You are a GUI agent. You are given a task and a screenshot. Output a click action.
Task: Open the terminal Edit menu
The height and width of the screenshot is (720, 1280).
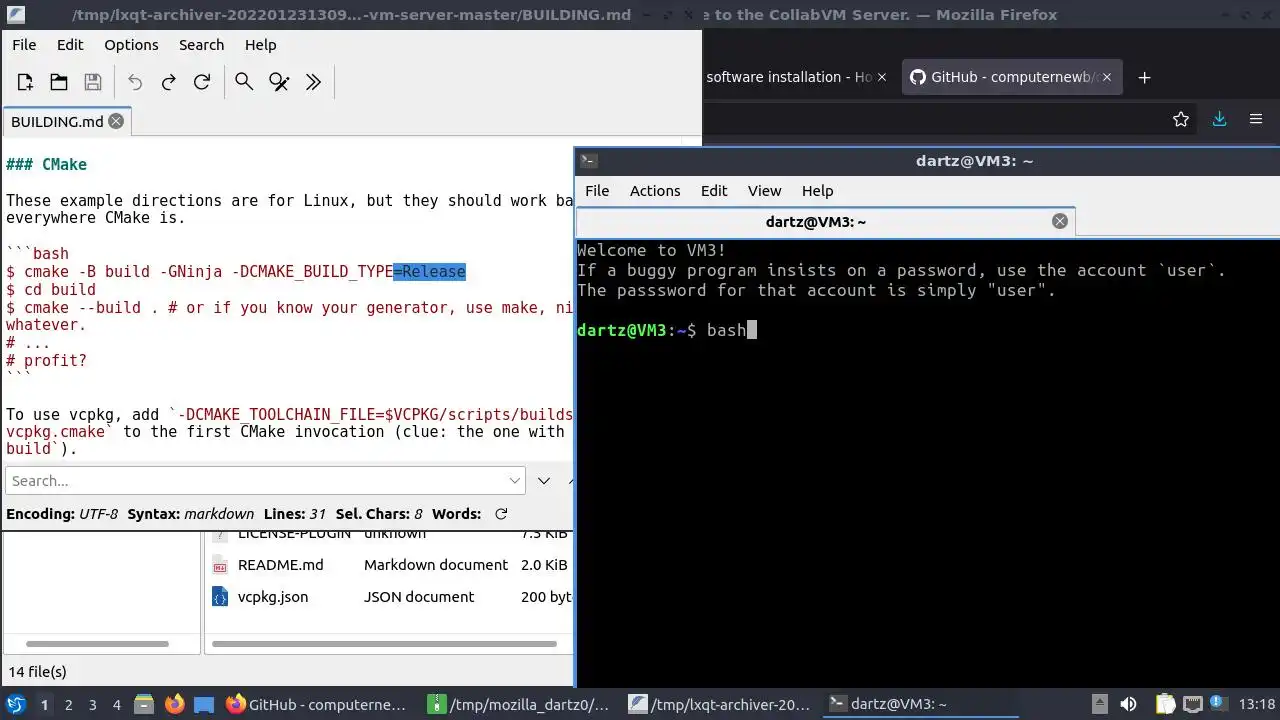[x=714, y=191]
